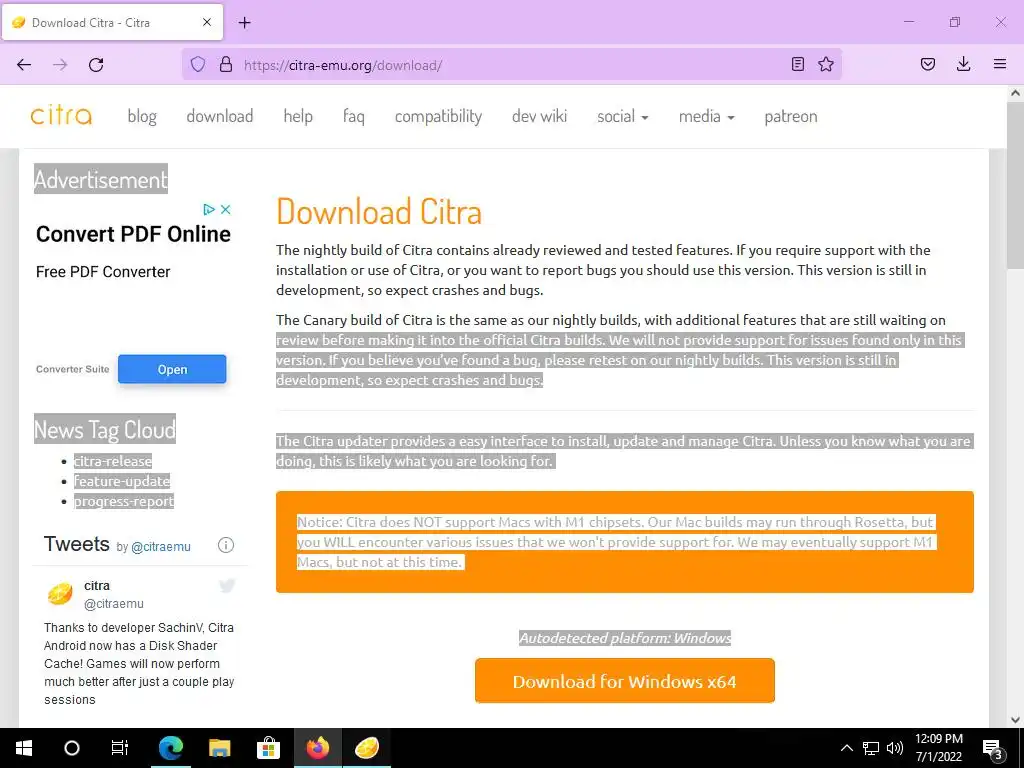1024x768 pixels.
Task: Open volume control tray icon
Action: coord(895,748)
